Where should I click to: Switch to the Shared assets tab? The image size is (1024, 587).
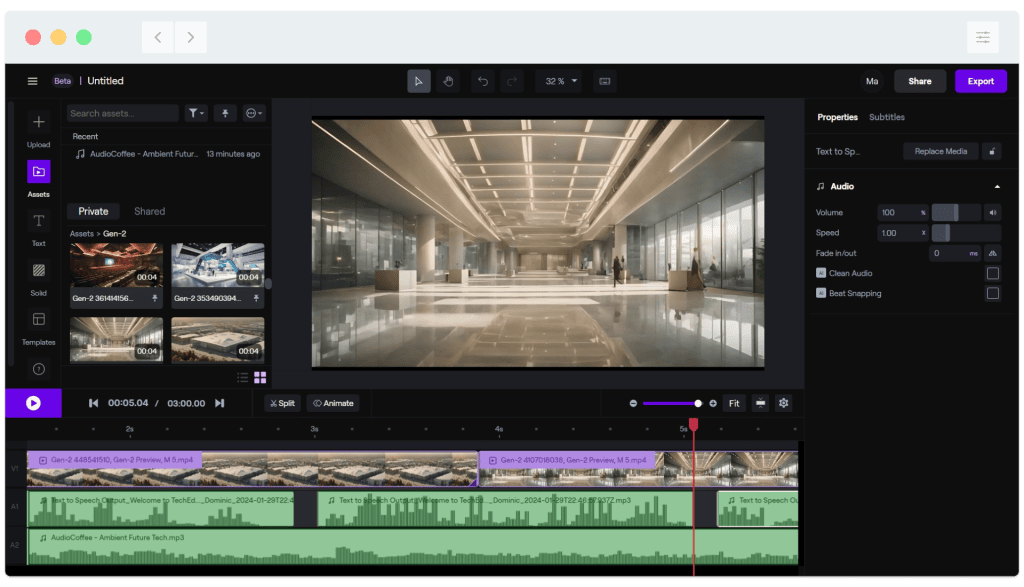tap(148, 211)
